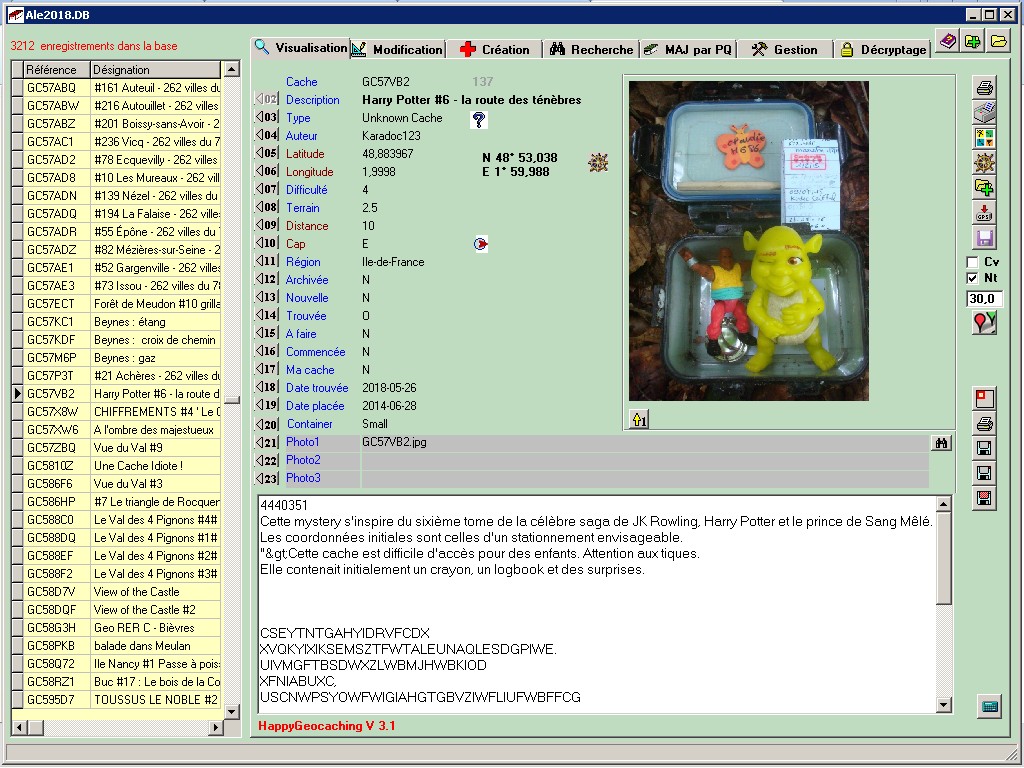The image size is (1024, 768).
Task: Click the printer icon above the fax-machine icon
Action: 984,87
